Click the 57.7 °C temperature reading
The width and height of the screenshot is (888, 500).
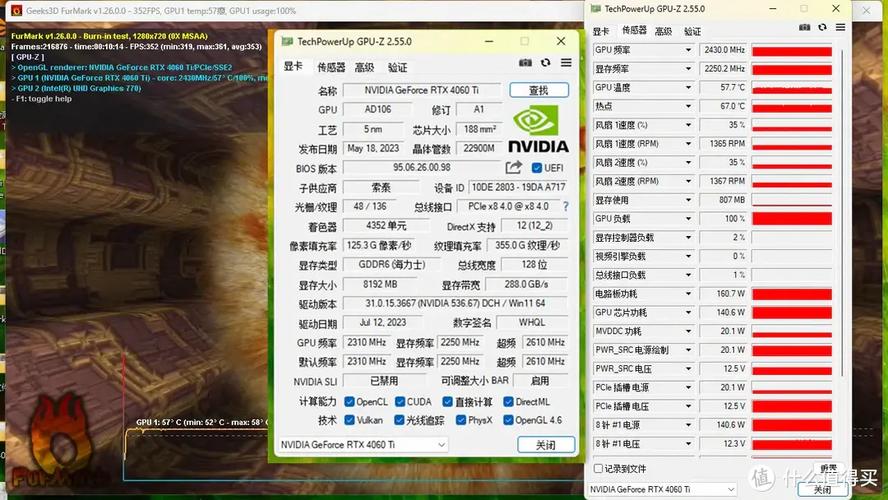[x=724, y=87]
